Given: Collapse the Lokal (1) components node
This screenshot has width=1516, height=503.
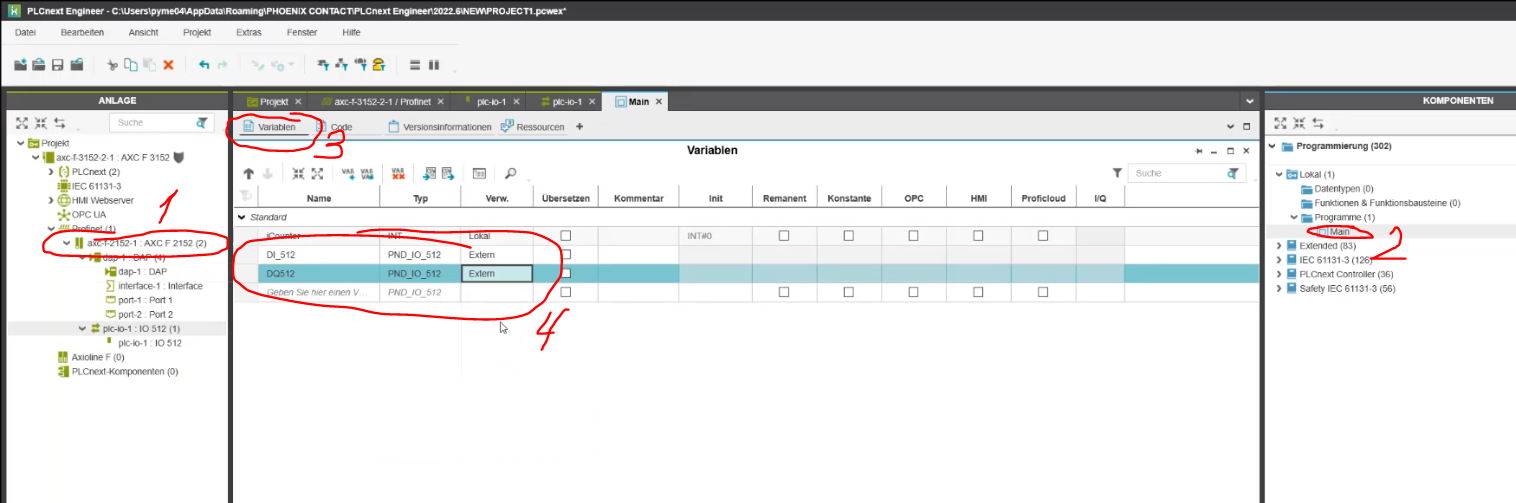Looking at the screenshot, I should tap(1277, 174).
